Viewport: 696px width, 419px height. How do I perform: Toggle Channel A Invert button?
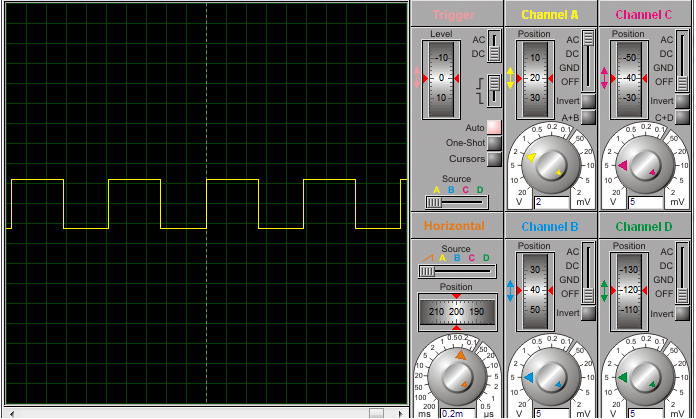588,101
